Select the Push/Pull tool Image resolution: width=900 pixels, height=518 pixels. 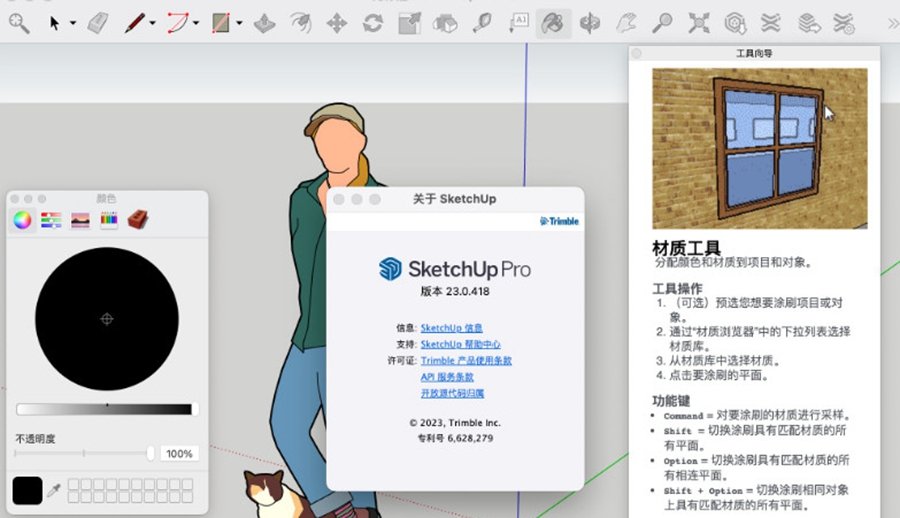click(x=265, y=24)
